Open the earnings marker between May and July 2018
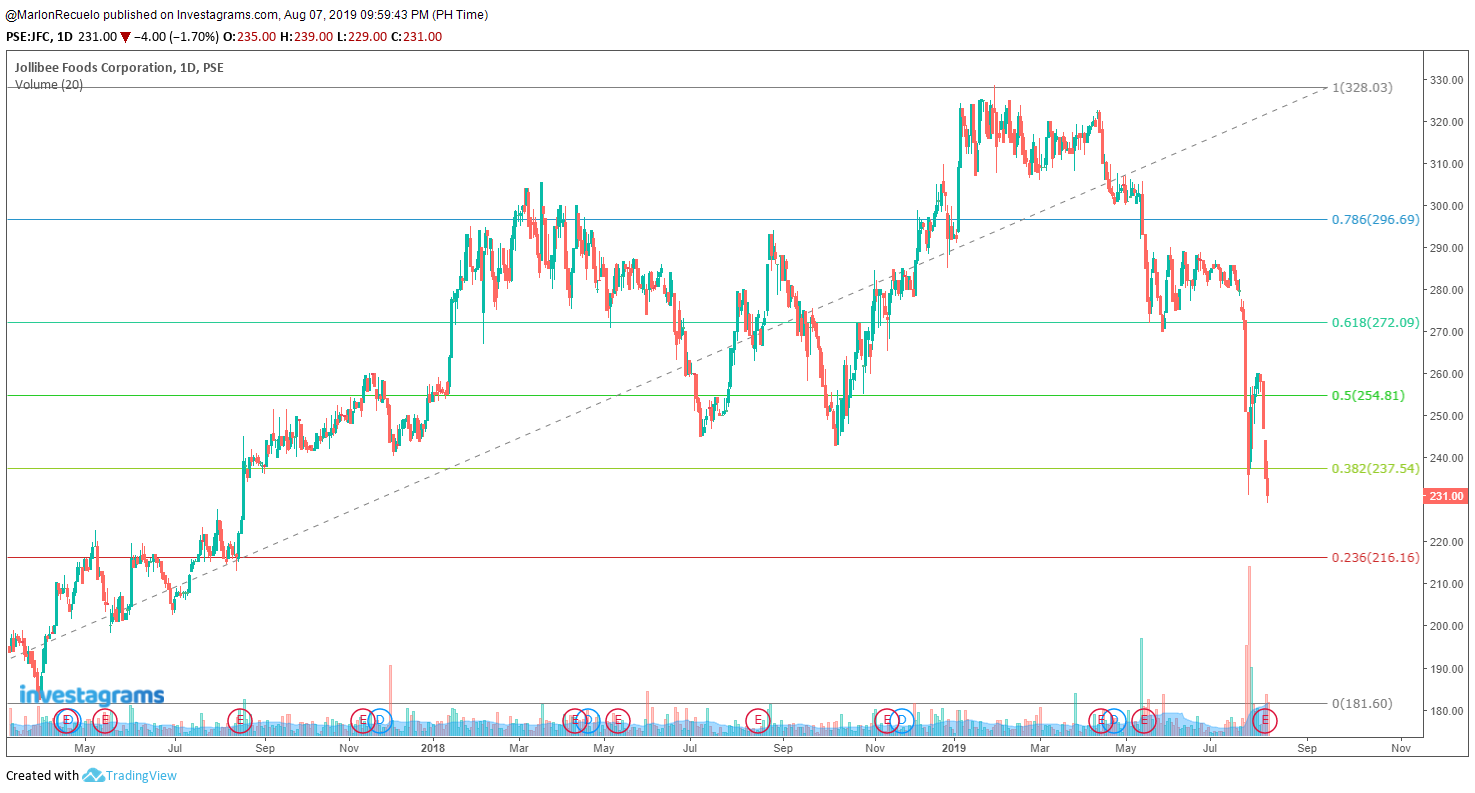The image size is (1475, 793). (x=618, y=720)
